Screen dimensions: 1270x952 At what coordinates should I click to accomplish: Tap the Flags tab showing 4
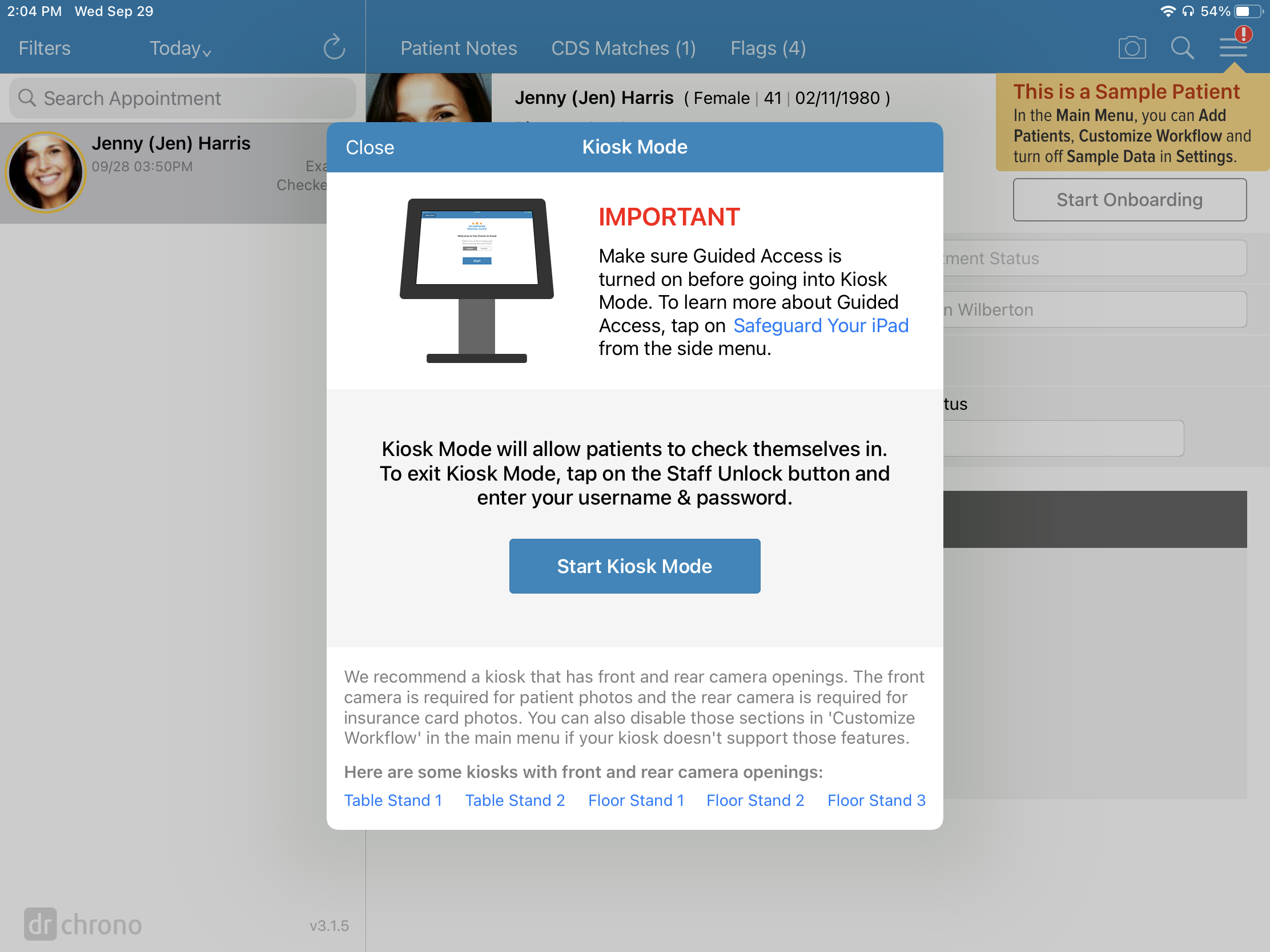pyautogui.click(x=767, y=47)
